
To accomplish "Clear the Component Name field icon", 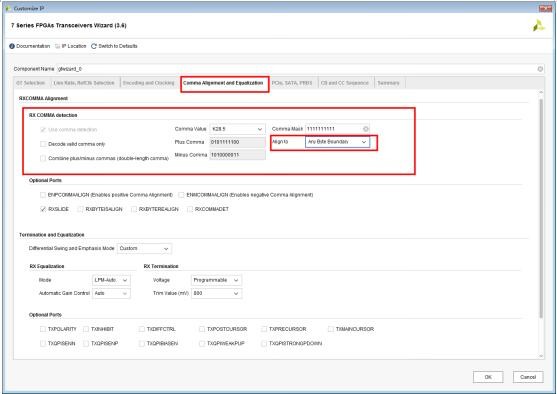I will 540,69.
